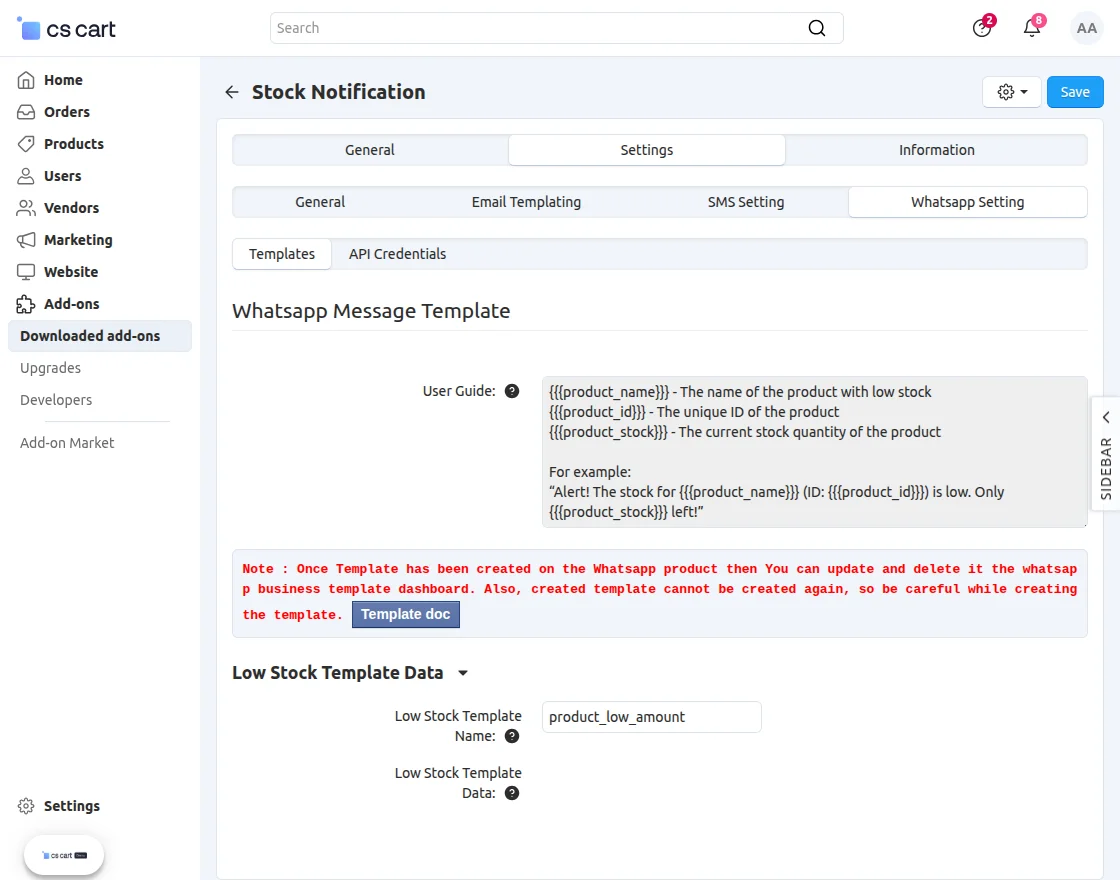Screen dimensions: 1120x880
Task: Switch to the API Credentials tab
Action: pos(397,254)
